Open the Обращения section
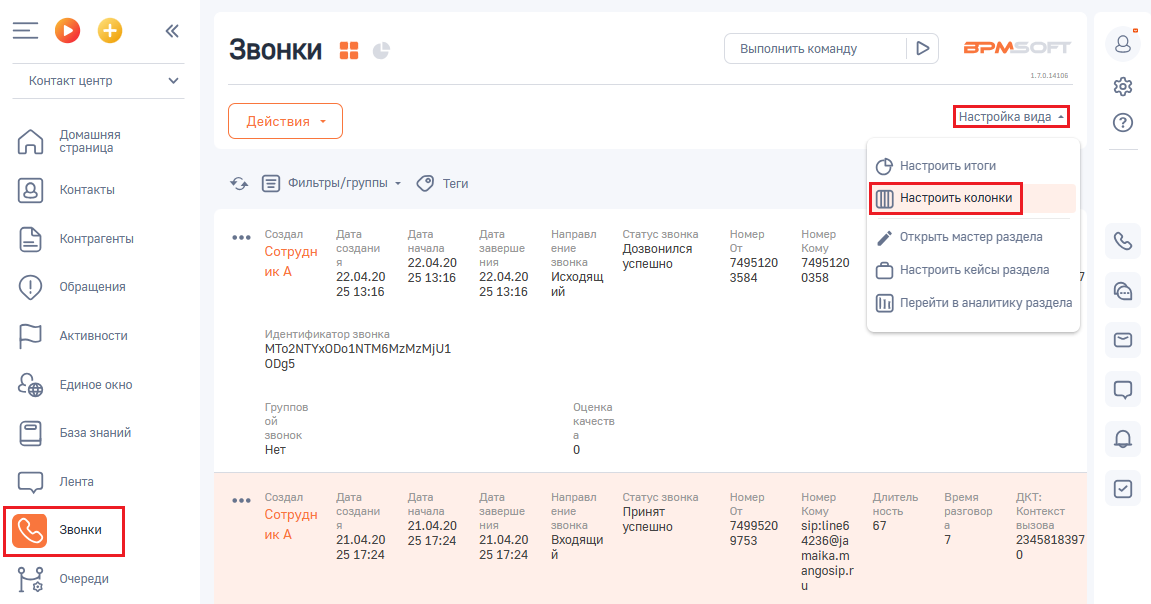This screenshot has height=604, width=1151. (x=72, y=287)
